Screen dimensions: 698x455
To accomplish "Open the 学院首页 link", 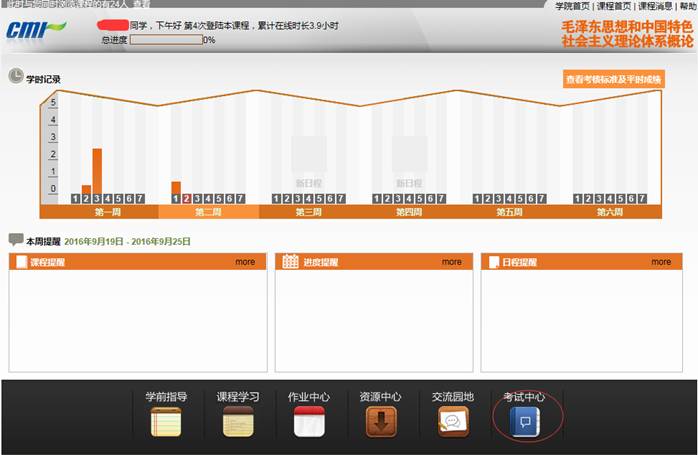I will [x=574, y=6].
